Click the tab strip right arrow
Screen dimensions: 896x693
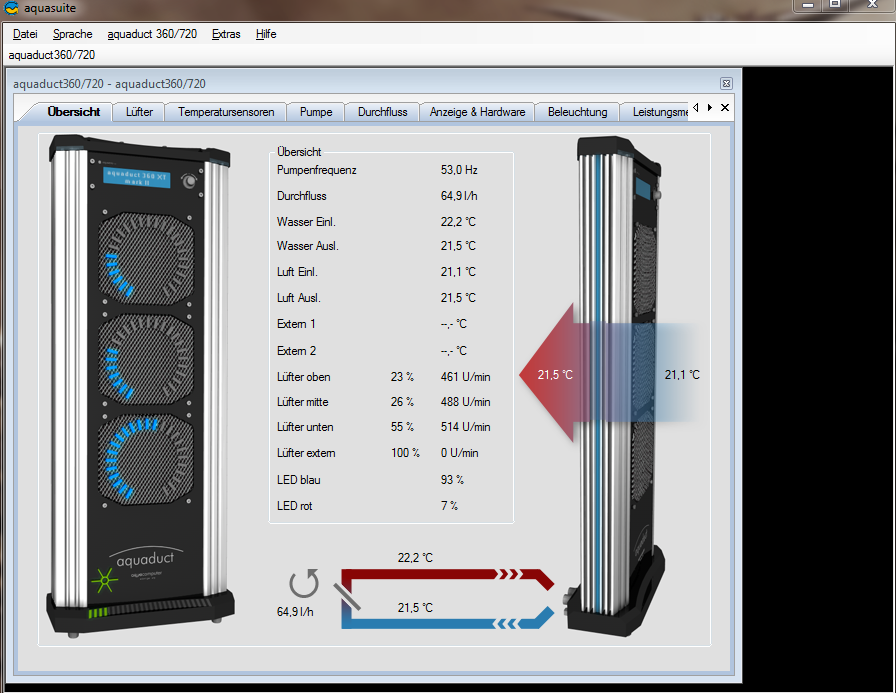point(710,107)
